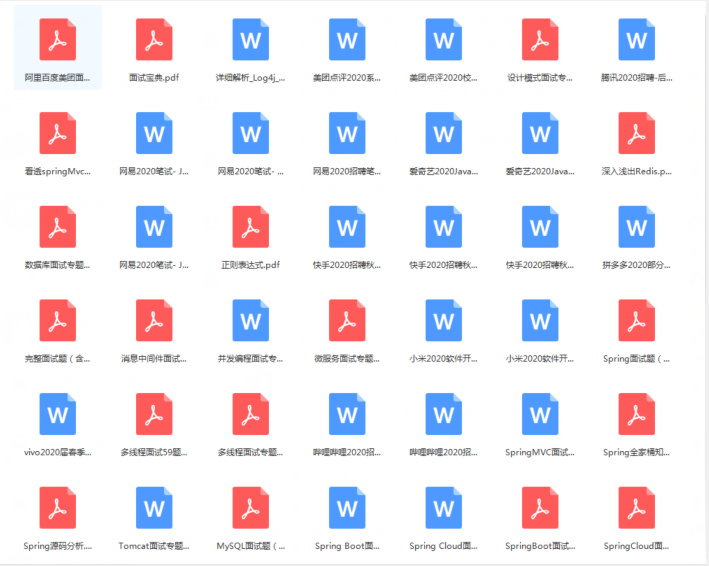The width and height of the screenshot is (709, 566).
Task: Select the Spring面试题（... PDF icon
Action: 637,320
